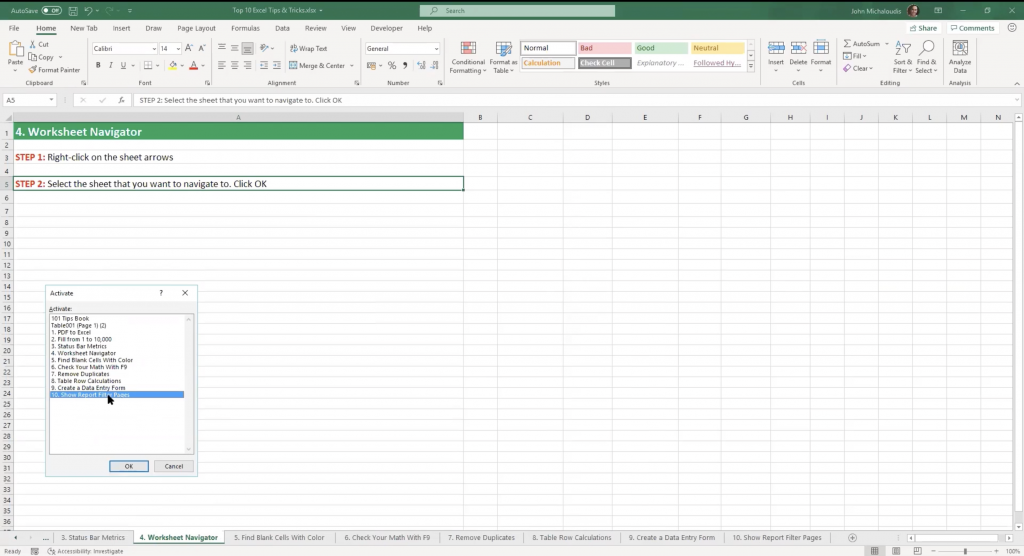Image resolution: width=1024 pixels, height=556 pixels.
Task: Click the Insert Function fx icon
Action: pos(121,100)
